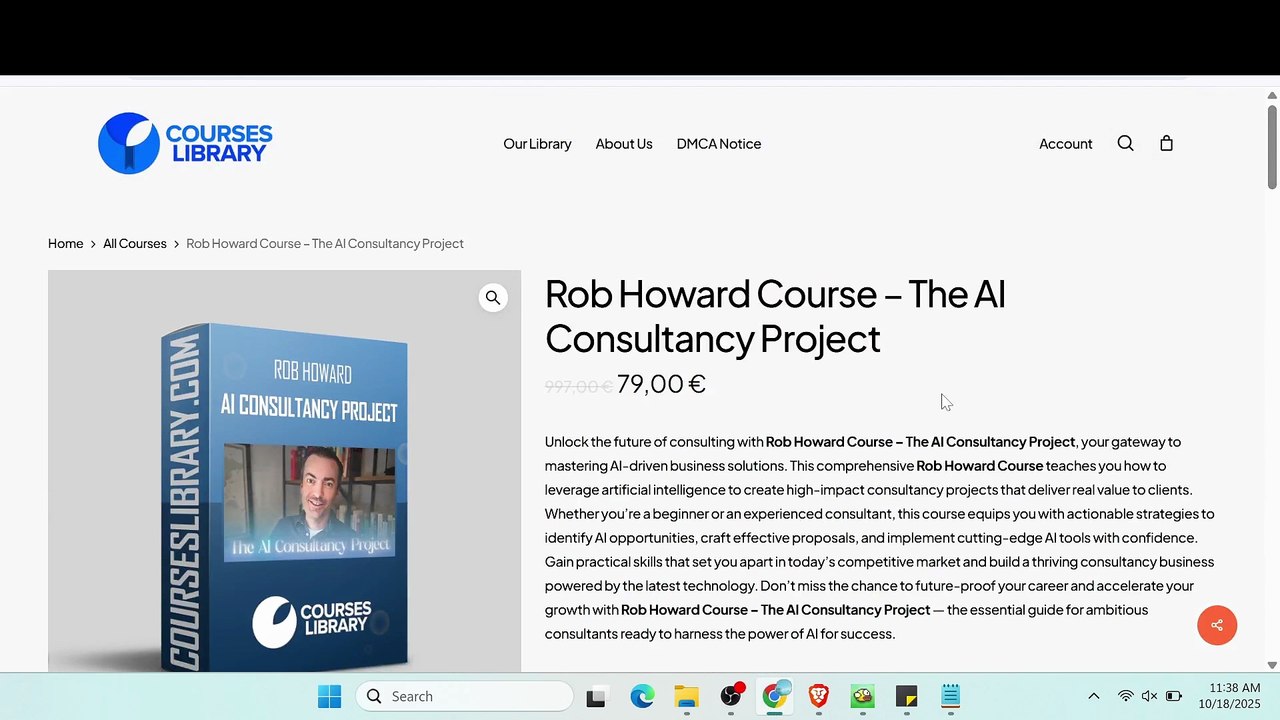The image size is (1280, 720).
Task: Open File Explorer from the taskbar
Action: tap(686, 697)
